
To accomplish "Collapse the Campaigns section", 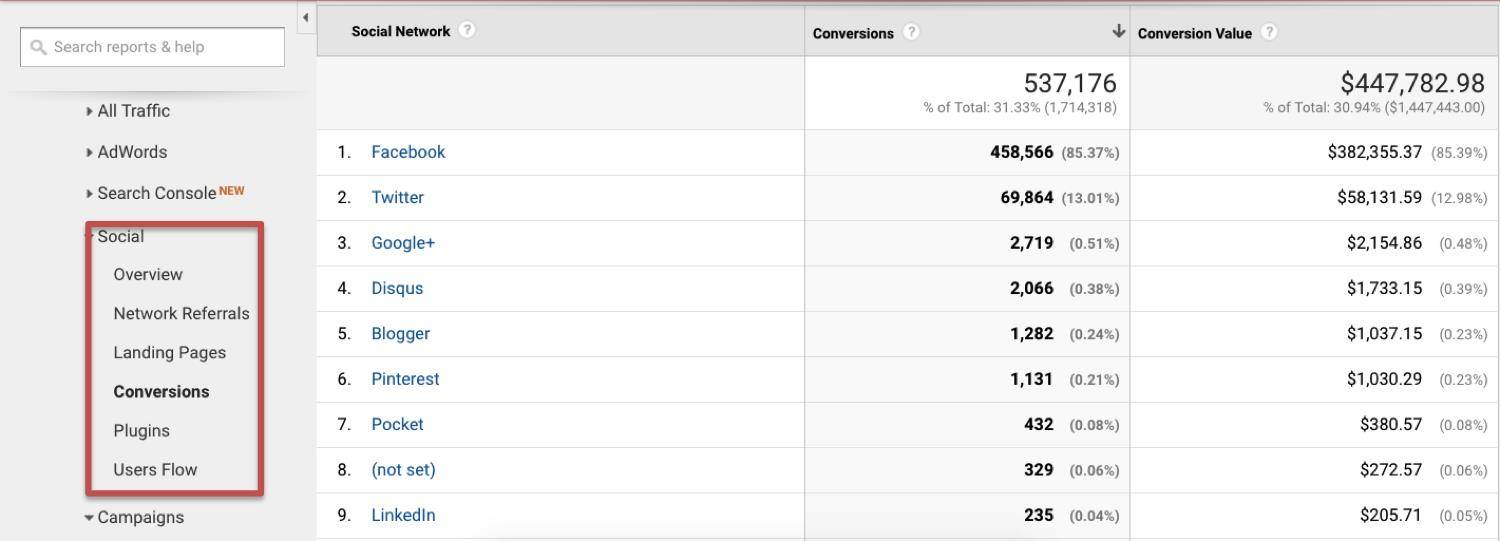I will click(134, 517).
